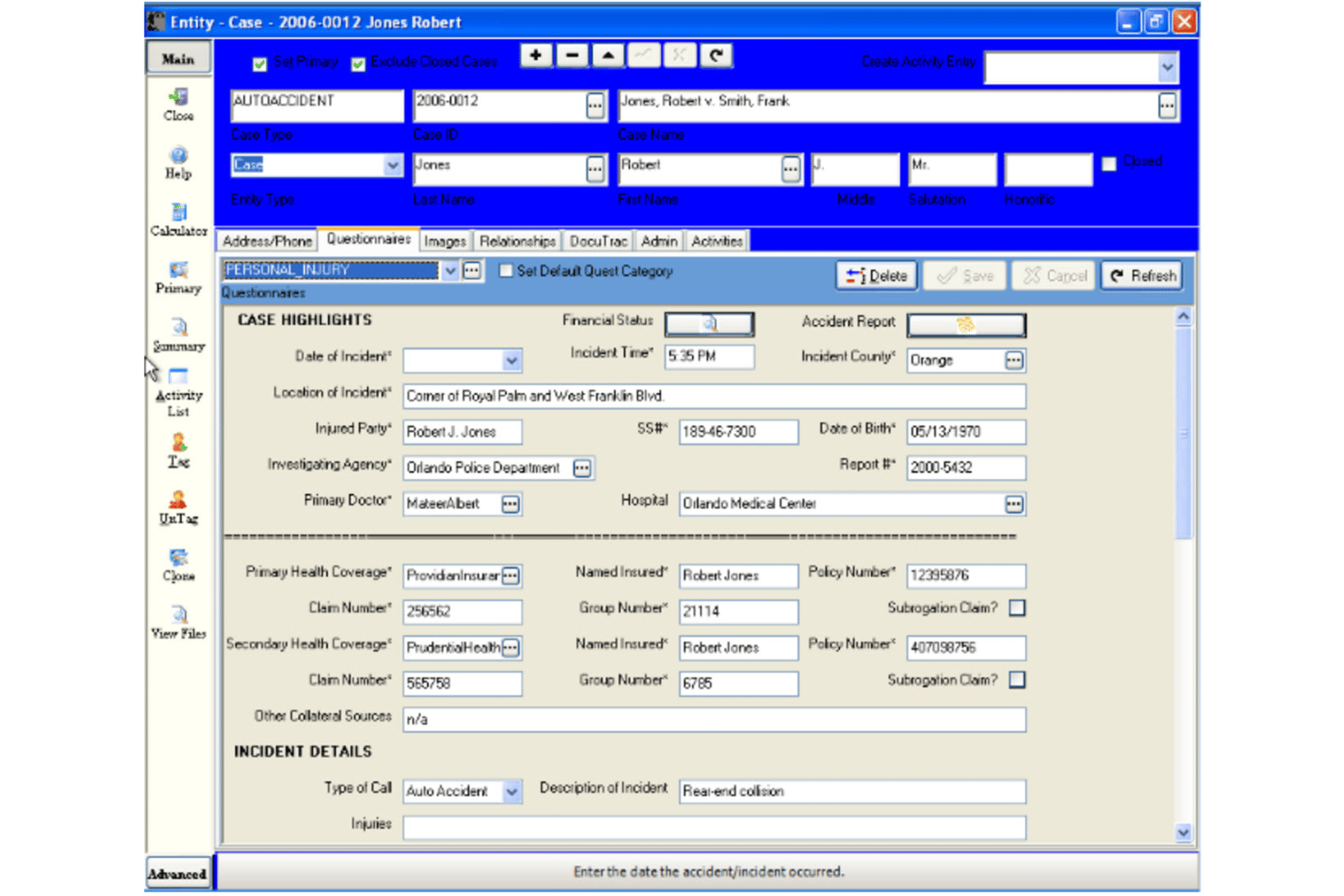Open the First Name lookup ellipsis

[x=791, y=170]
